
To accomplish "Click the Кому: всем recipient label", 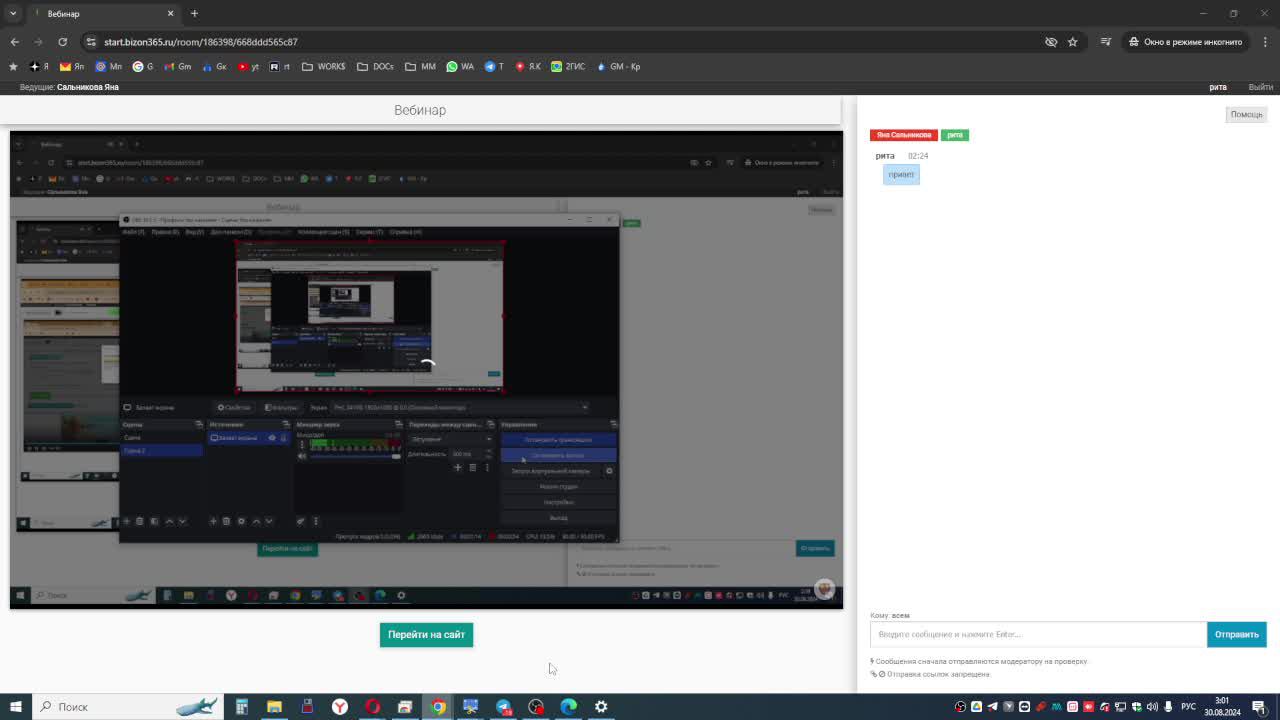I will [x=890, y=615].
